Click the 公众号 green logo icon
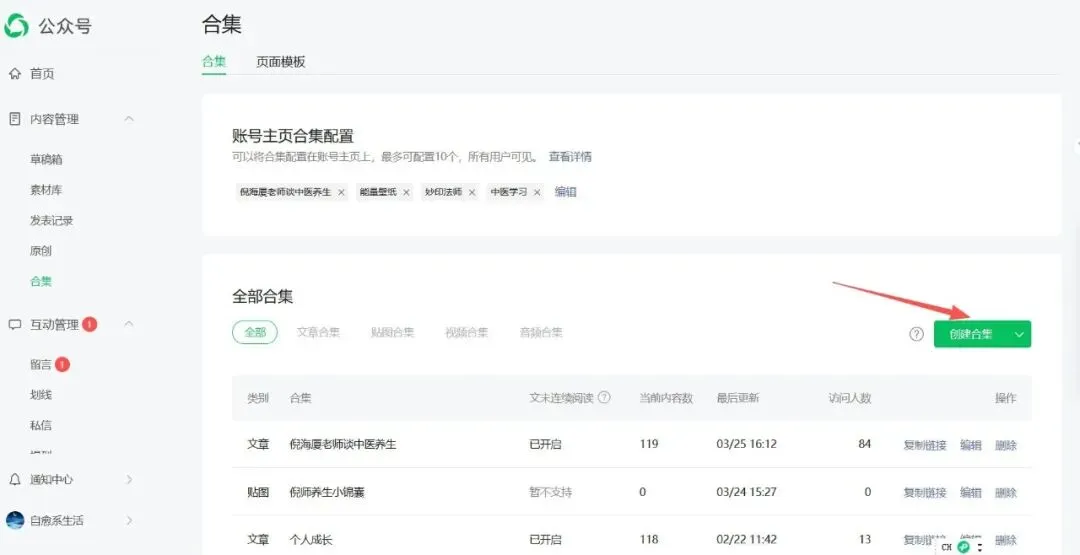The height and width of the screenshot is (555, 1080). click(x=17, y=25)
